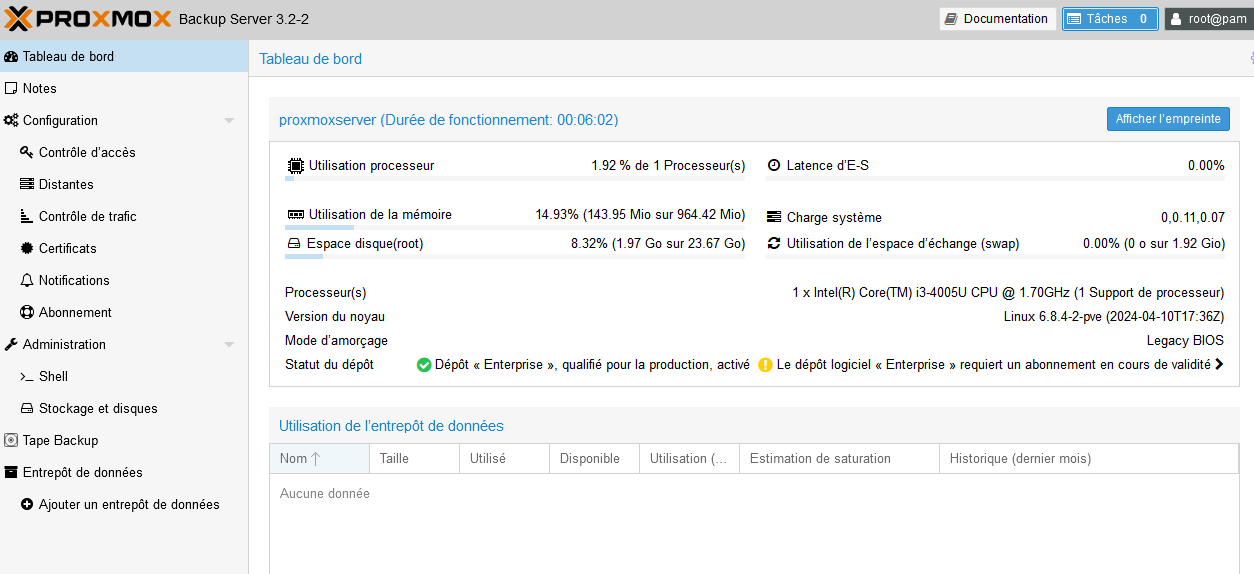Click the bell icon for Notifications
This screenshot has height=574, width=1254.
(27, 280)
